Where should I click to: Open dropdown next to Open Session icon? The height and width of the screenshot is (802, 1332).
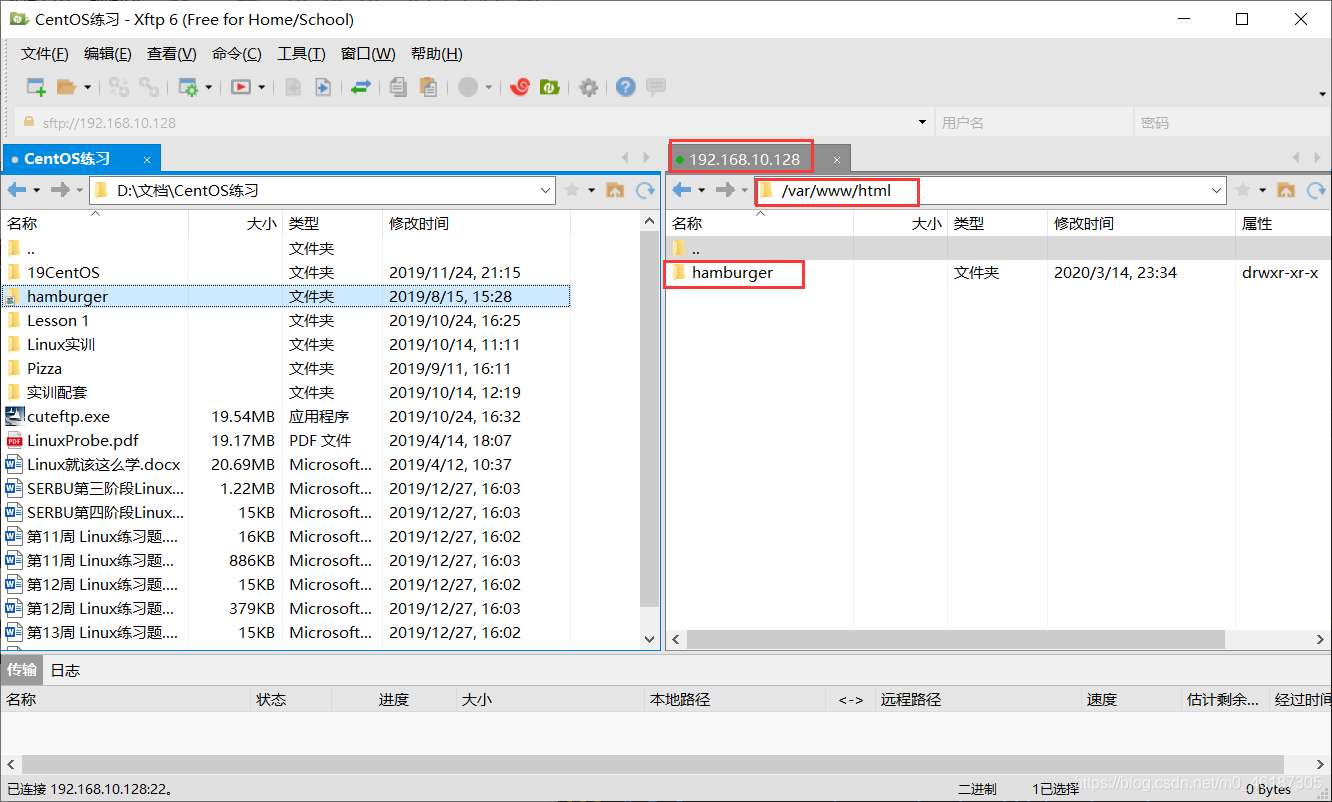click(88, 87)
